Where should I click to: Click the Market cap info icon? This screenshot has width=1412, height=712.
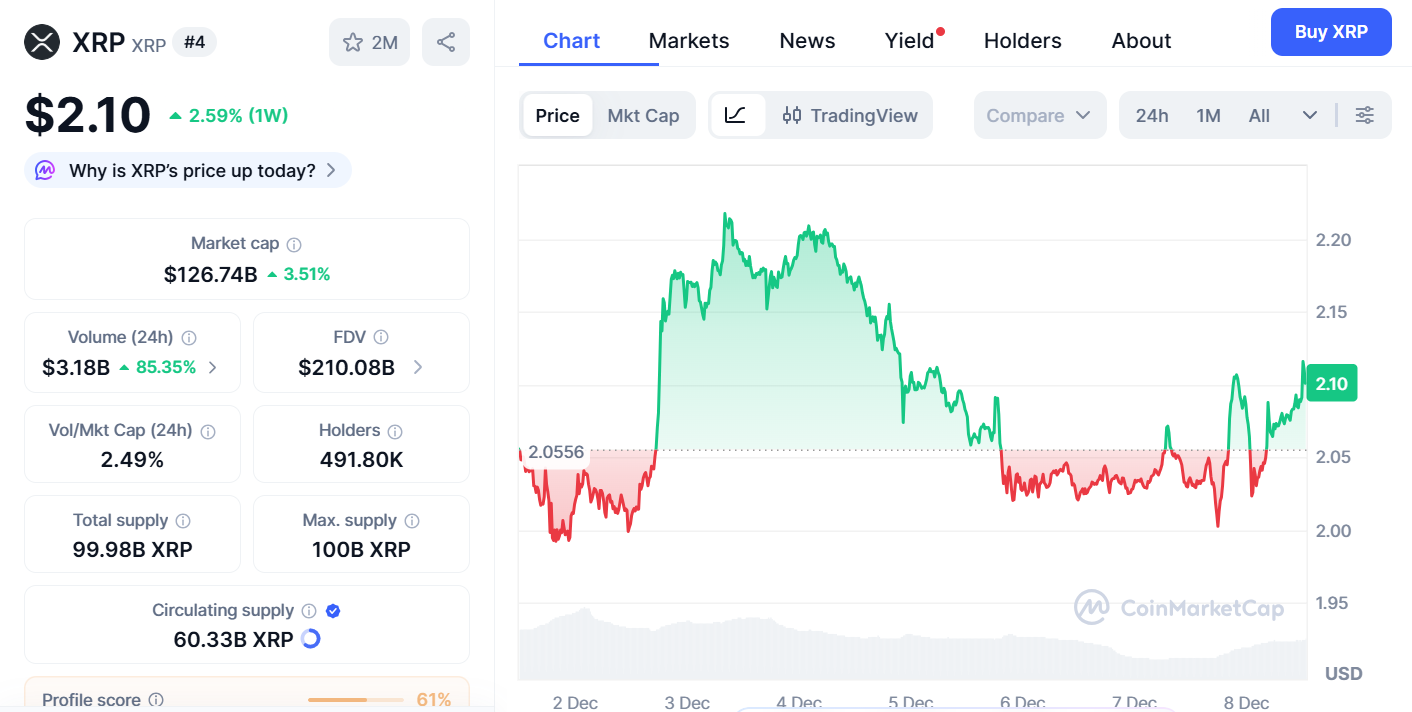pyautogui.click(x=294, y=244)
